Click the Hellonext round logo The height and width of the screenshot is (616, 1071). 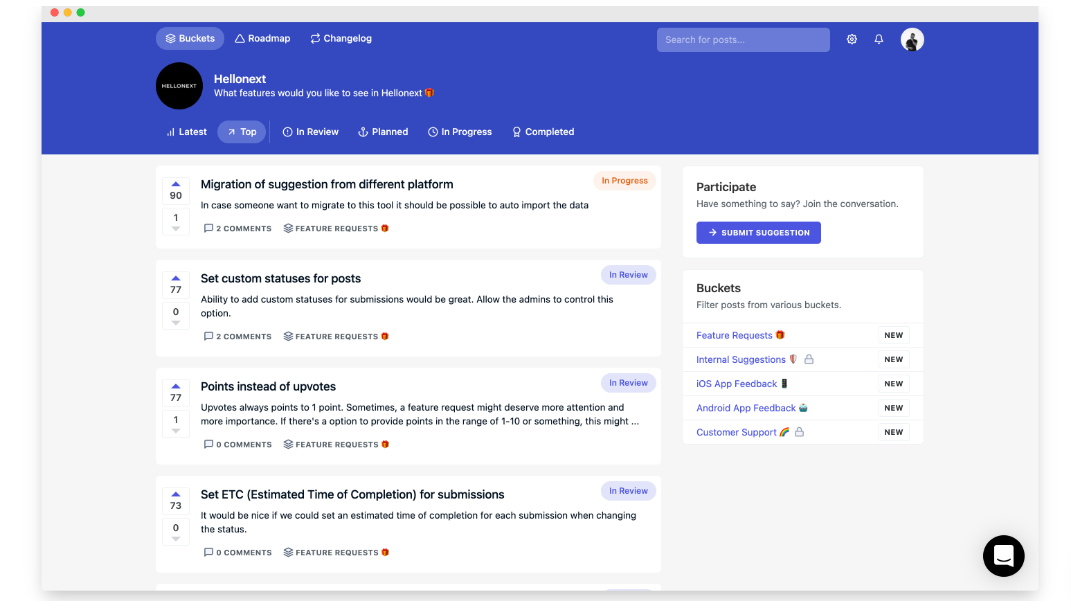click(x=179, y=86)
